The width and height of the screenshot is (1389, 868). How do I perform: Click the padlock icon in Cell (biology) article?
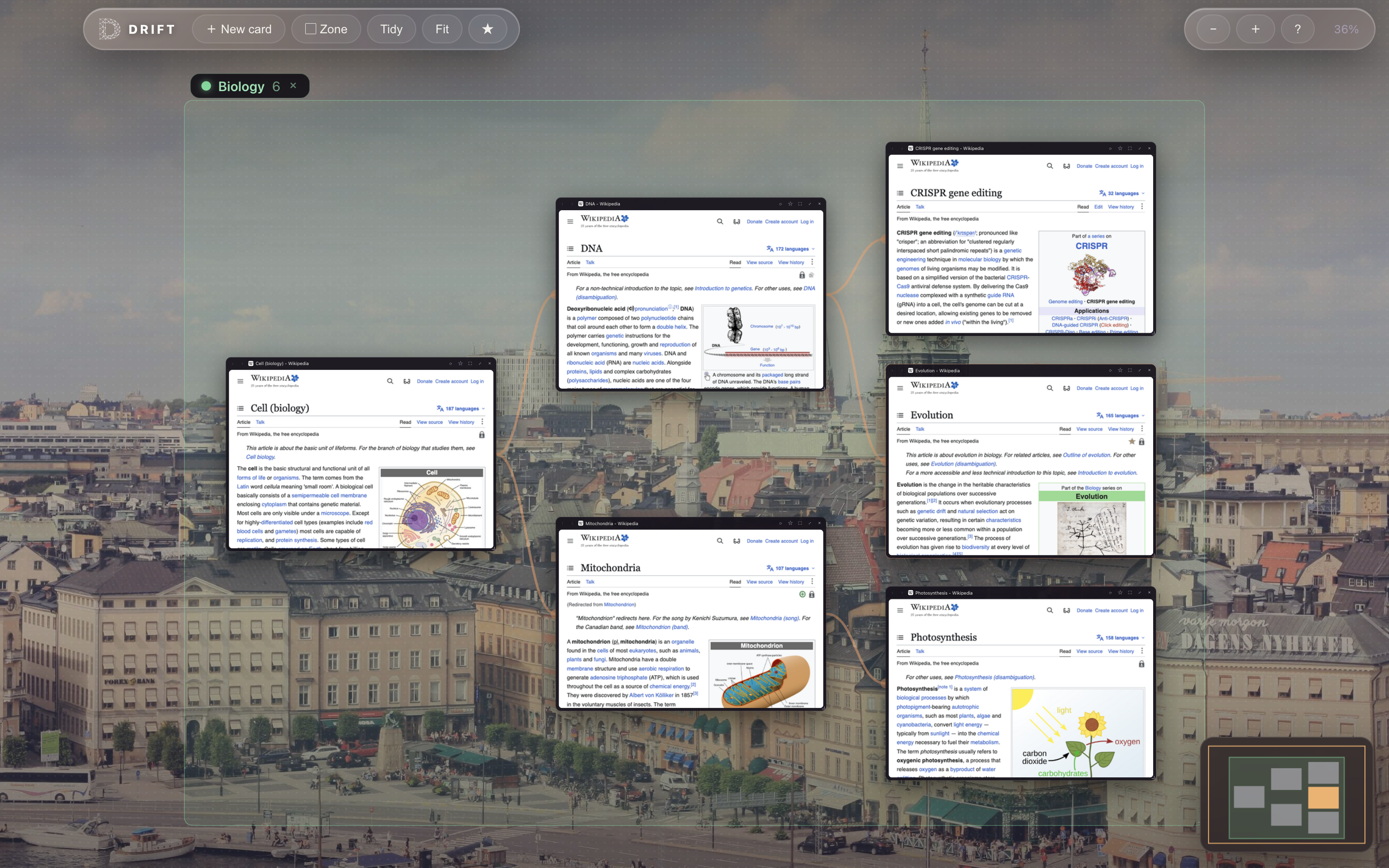(481, 434)
